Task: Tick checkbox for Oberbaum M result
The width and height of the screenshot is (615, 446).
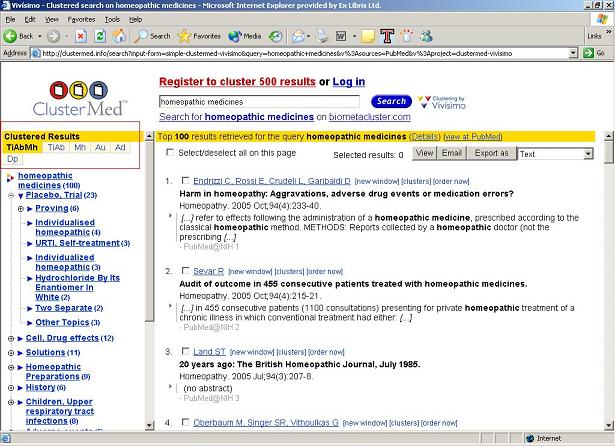Action: pos(185,422)
